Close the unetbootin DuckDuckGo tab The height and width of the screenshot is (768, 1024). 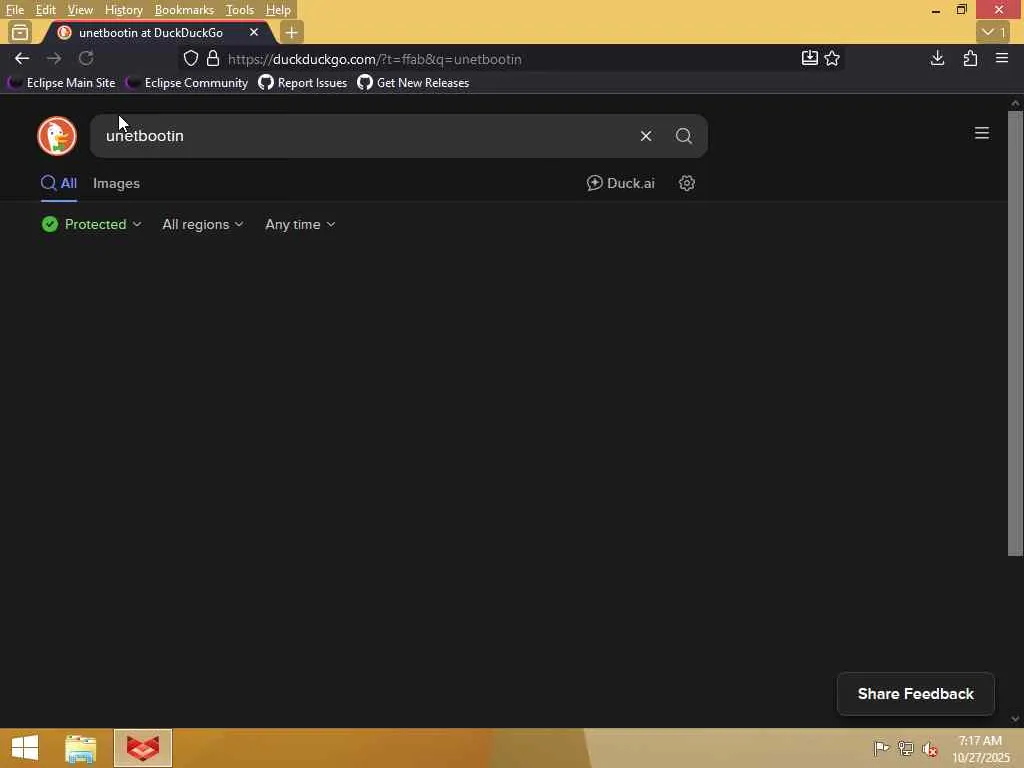(x=254, y=32)
